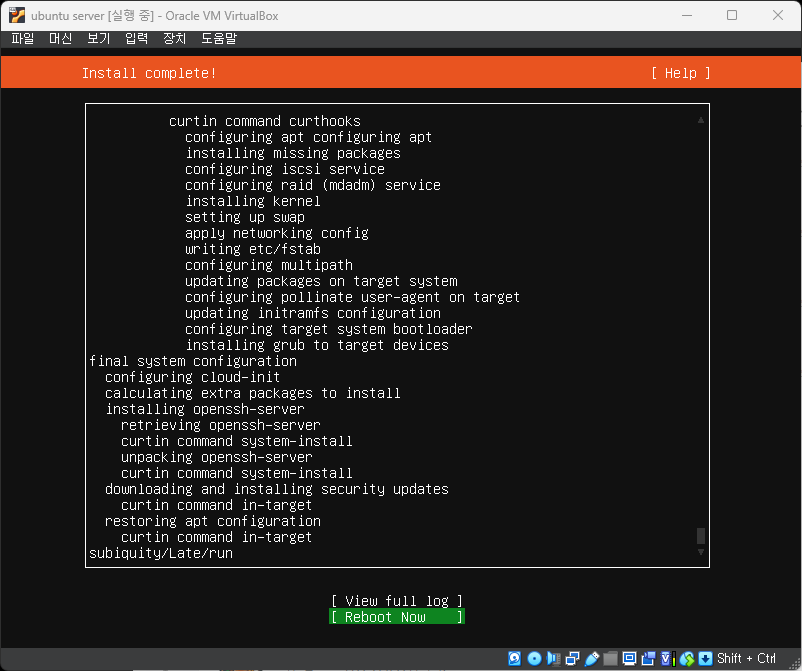This screenshot has height=671, width=802.
Task: Click 'configuring target system bootloader' line
Action: click(328, 329)
